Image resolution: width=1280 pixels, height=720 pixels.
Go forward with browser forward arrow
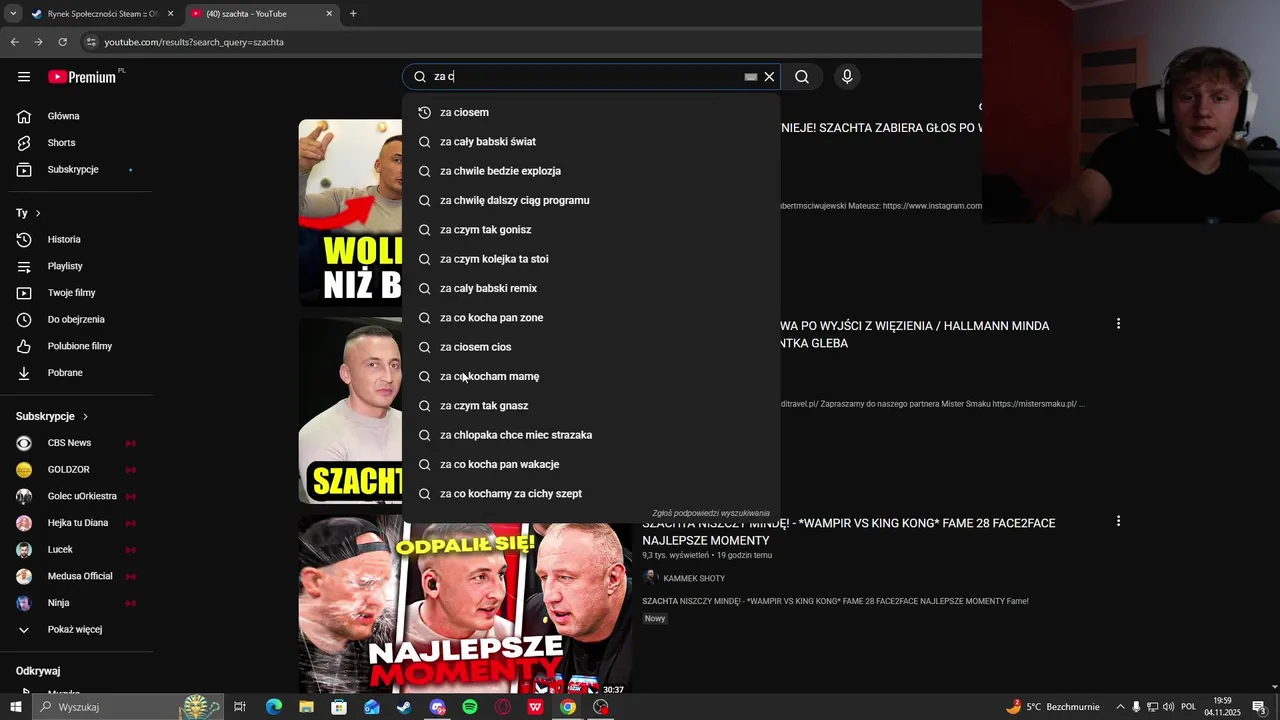38,42
